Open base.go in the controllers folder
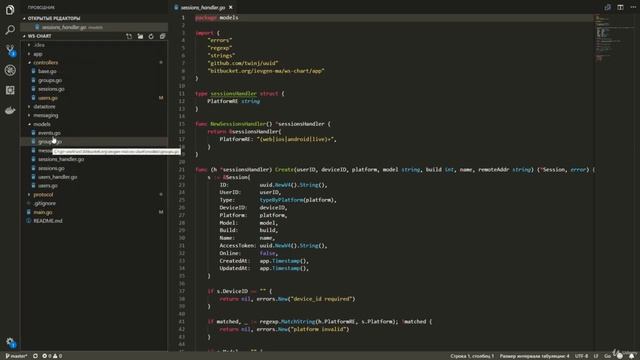This screenshot has height=360, width=640. click(x=47, y=71)
